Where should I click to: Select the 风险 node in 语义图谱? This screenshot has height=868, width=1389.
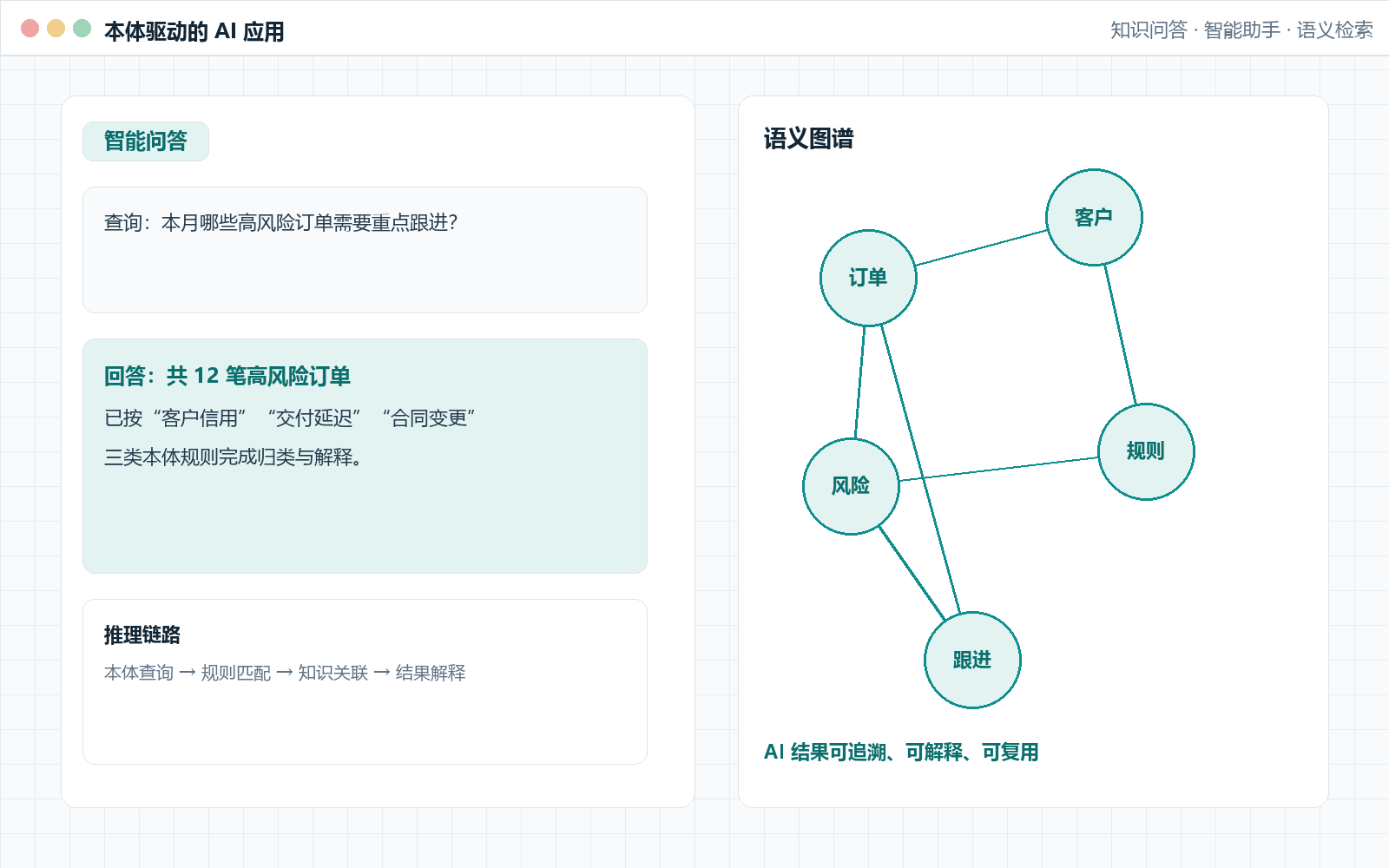(851, 486)
